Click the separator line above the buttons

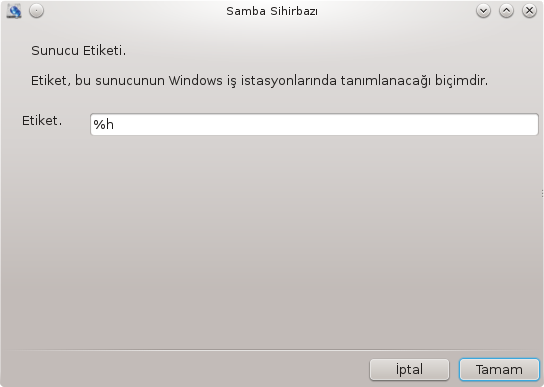(272, 350)
